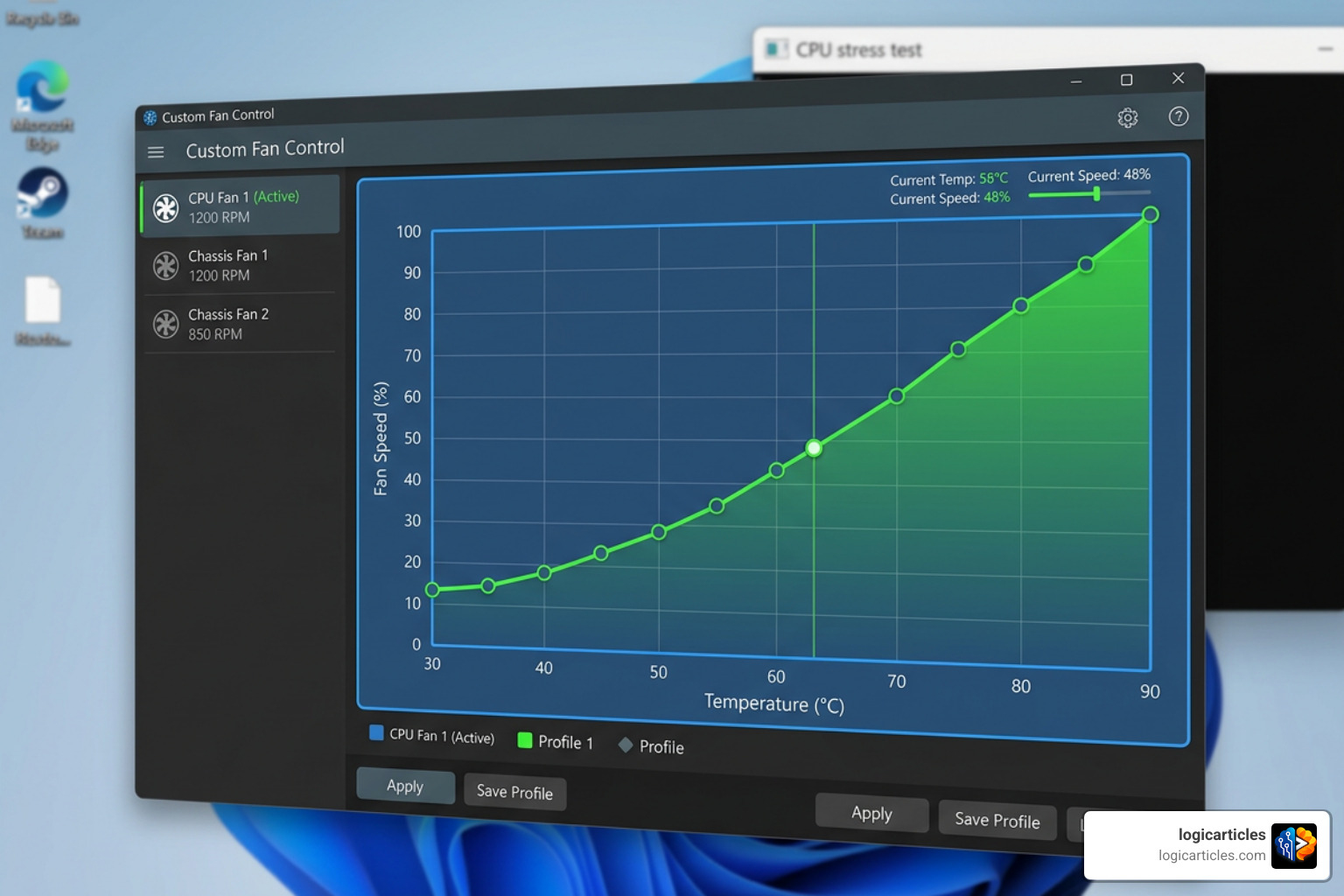Select the curve point at 50°C
This screenshot has width=1344, height=896.
click(659, 532)
